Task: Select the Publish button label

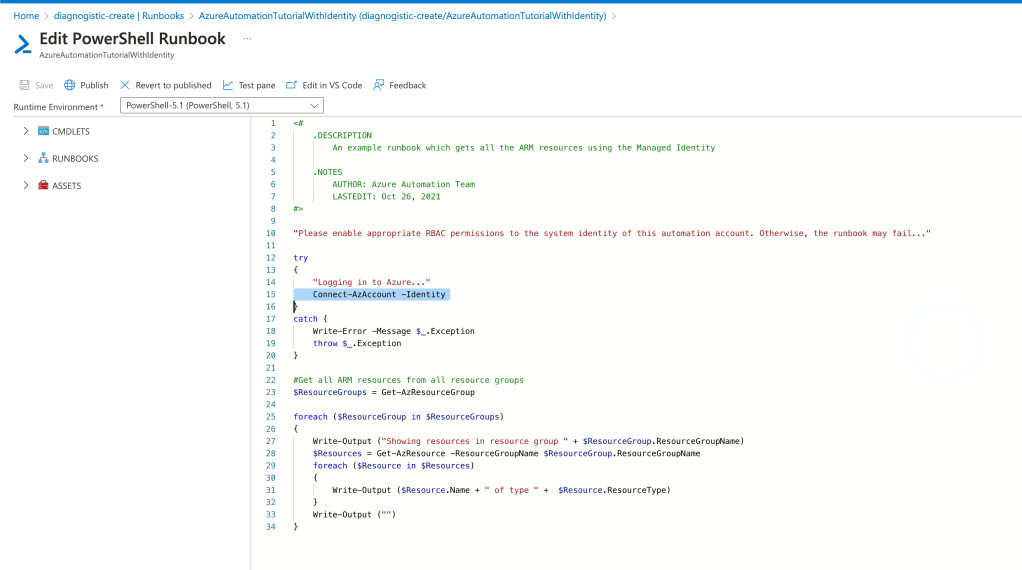Action: [94, 85]
